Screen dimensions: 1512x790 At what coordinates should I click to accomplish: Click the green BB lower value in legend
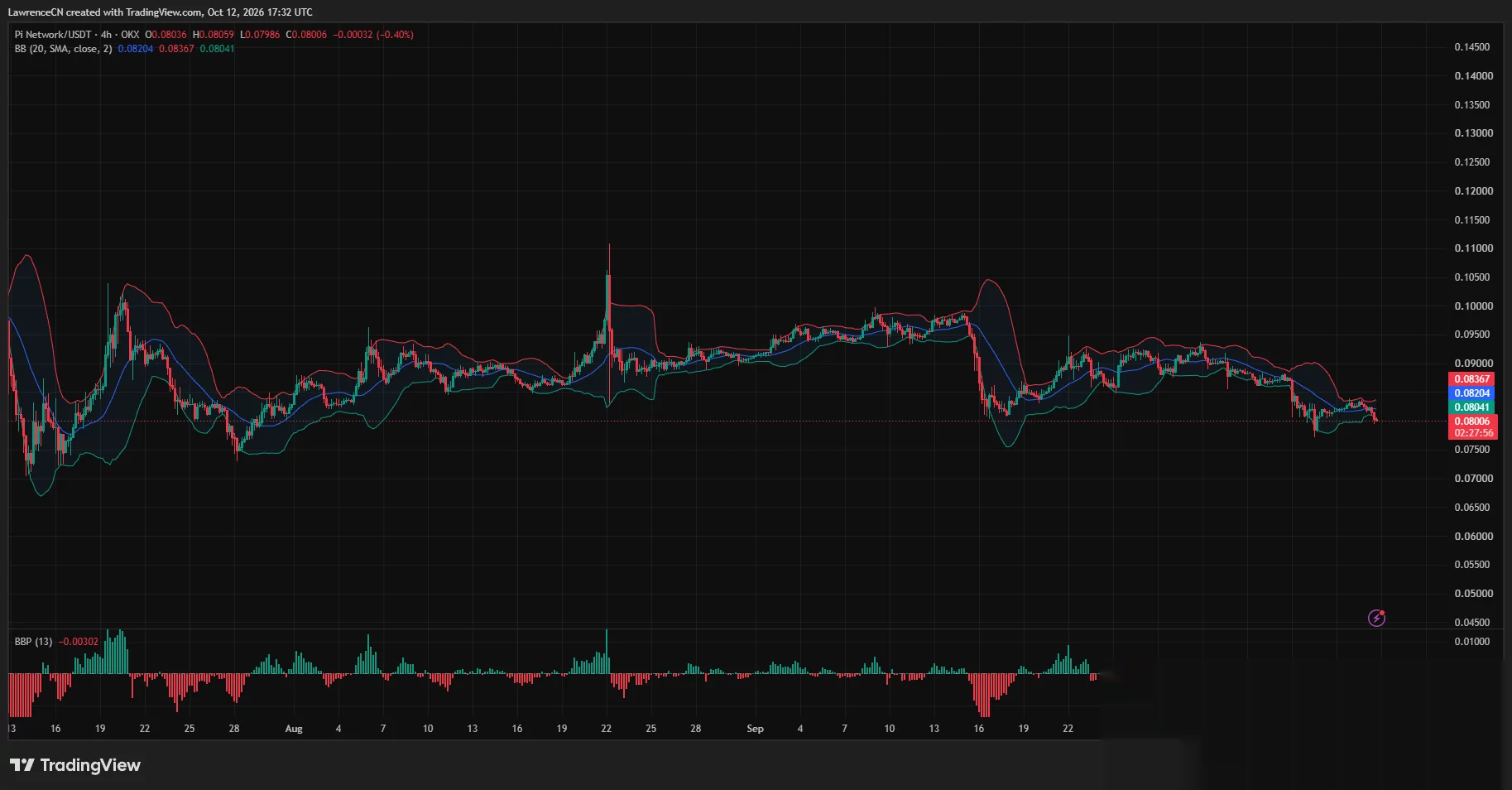(217, 49)
